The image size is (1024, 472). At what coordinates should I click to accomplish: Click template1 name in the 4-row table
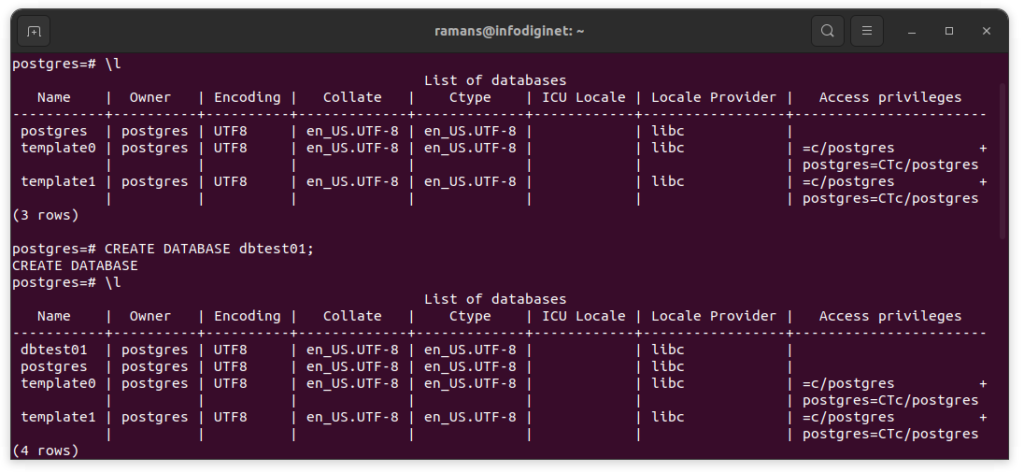58,417
